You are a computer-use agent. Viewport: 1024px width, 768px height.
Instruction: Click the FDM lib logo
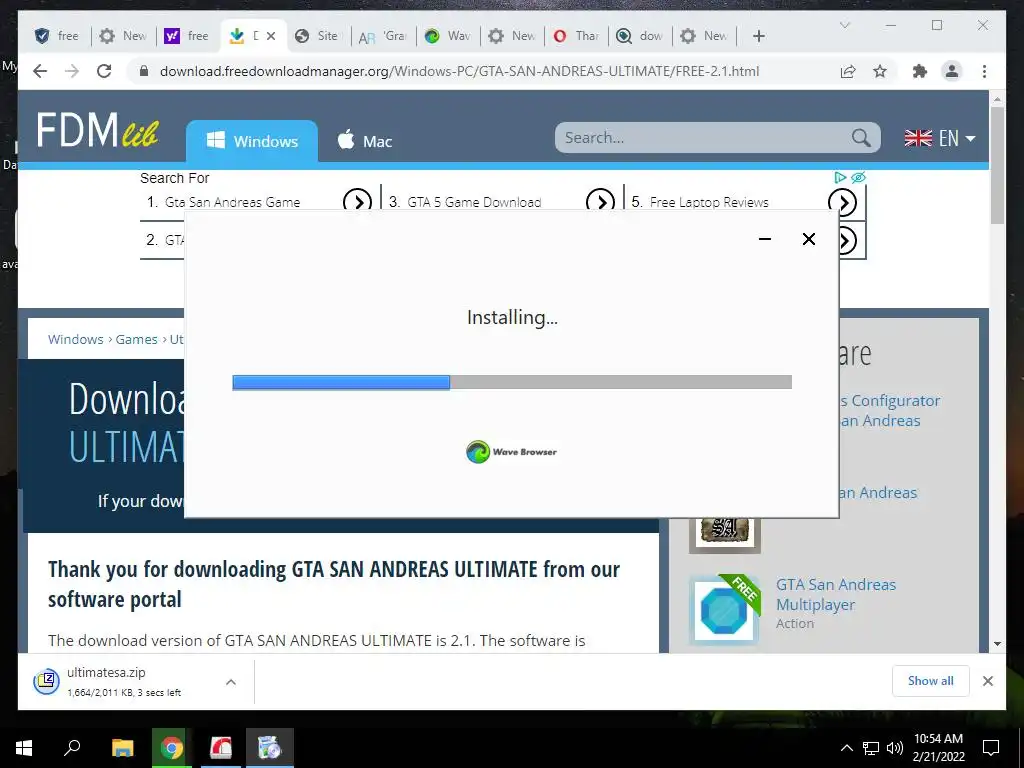tap(97, 129)
